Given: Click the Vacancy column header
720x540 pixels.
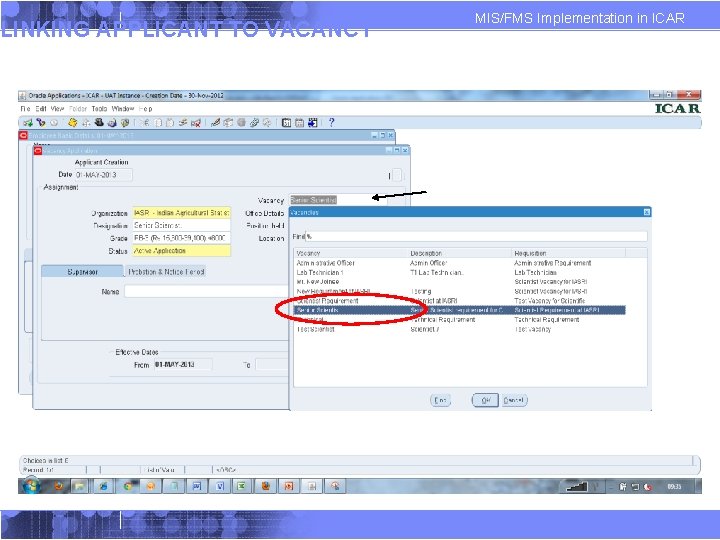Looking at the screenshot, I should [x=351, y=253].
